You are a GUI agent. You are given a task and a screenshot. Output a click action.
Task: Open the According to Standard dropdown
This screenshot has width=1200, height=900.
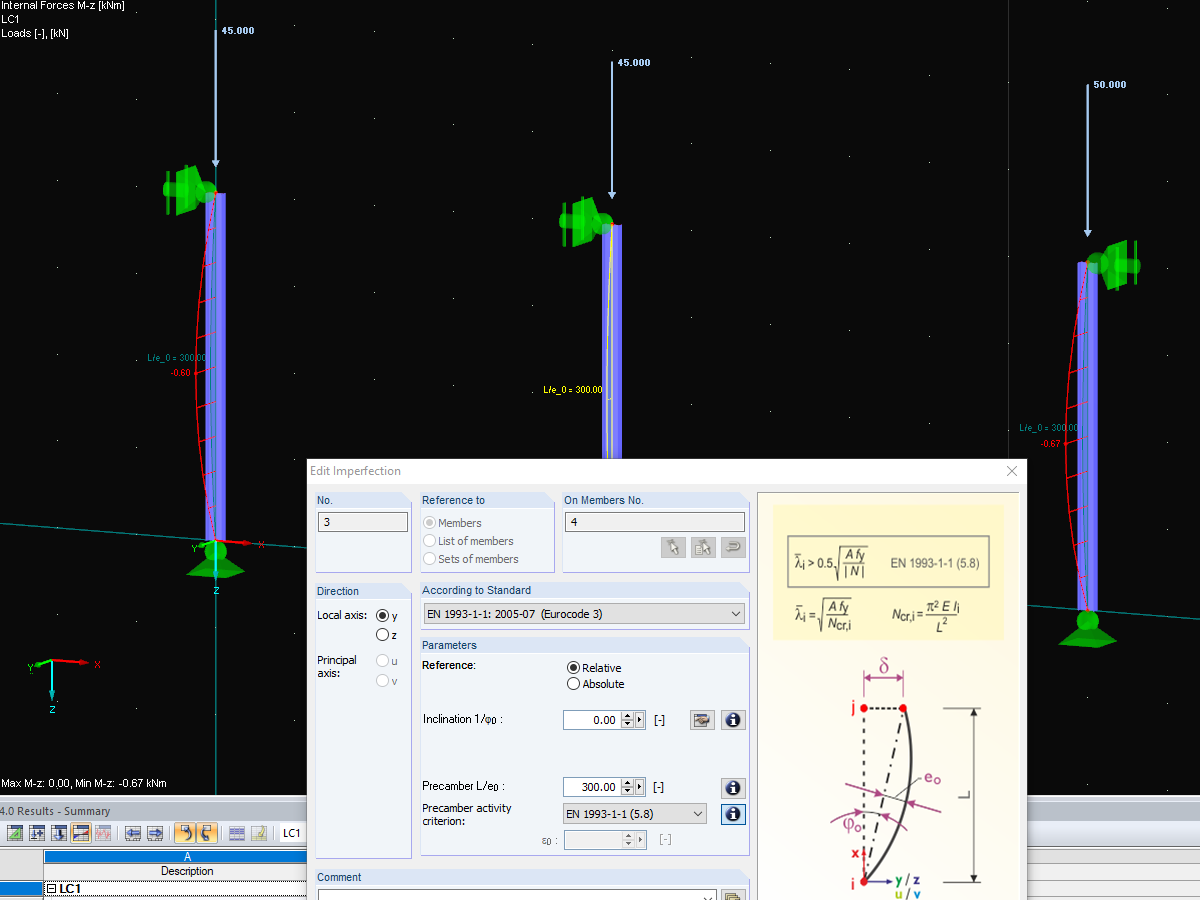(584, 614)
